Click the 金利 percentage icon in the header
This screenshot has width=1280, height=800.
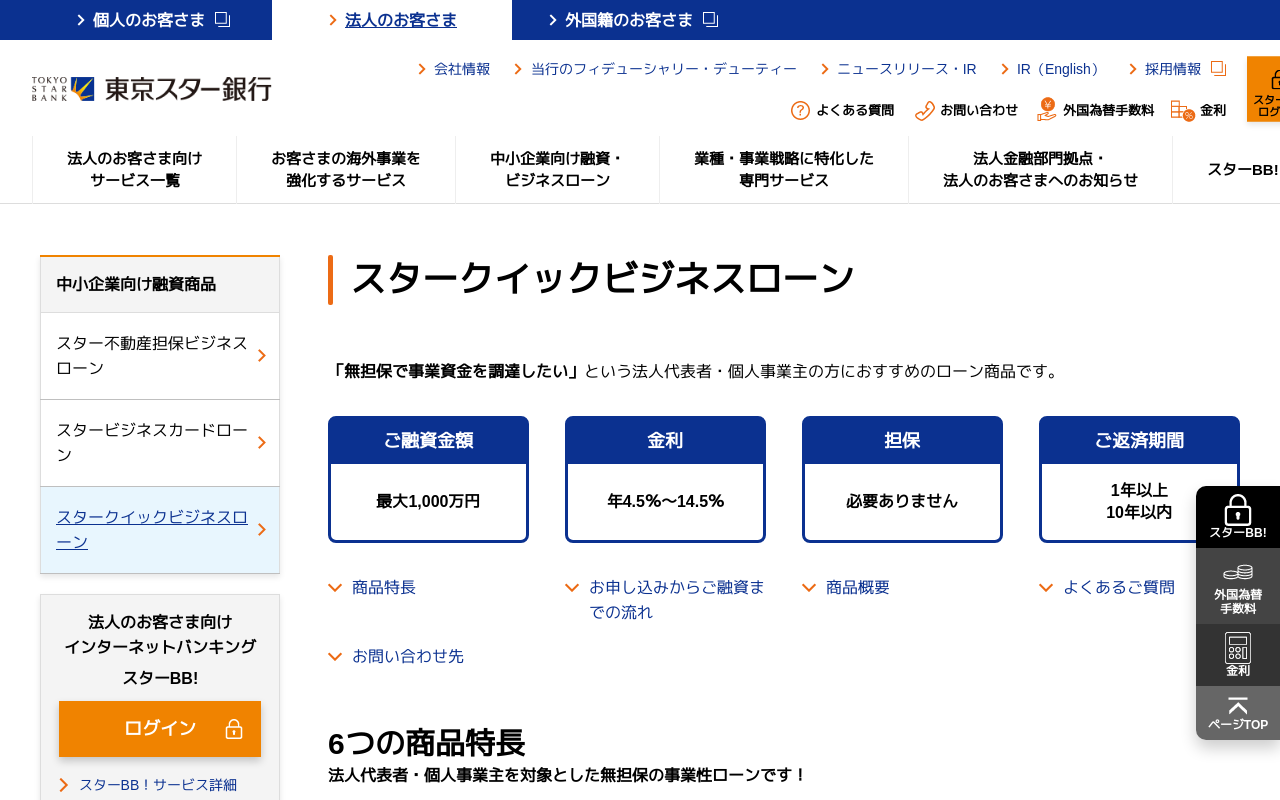point(1180,110)
